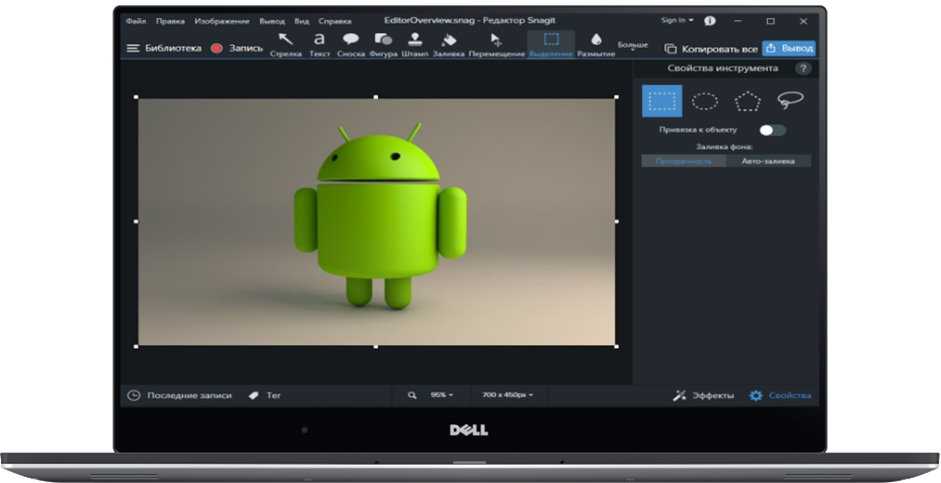
Task: Select Авто-заливка background fill option
Action: pos(768,161)
